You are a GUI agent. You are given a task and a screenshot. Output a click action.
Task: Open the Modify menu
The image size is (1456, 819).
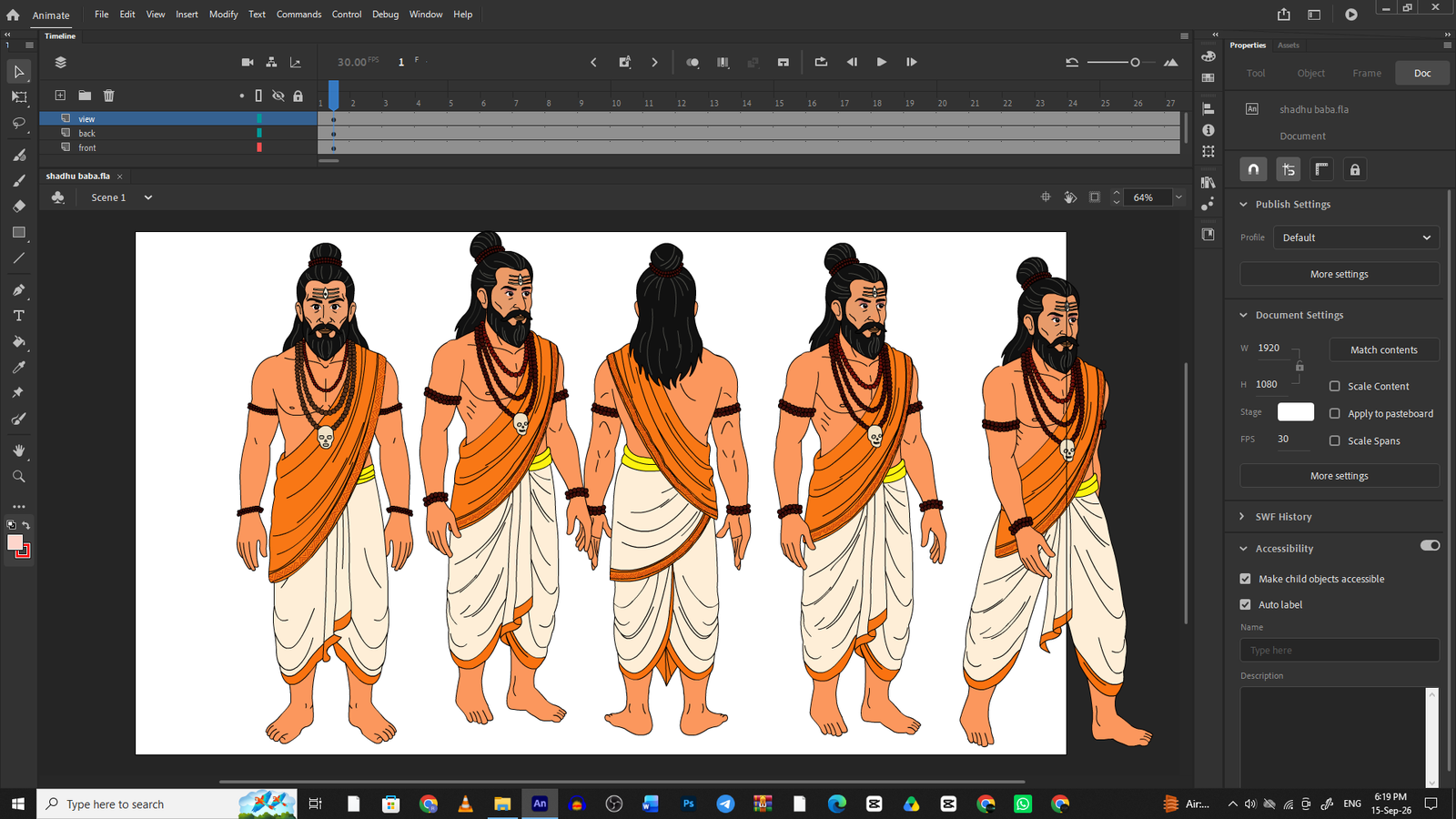[x=223, y=15]
